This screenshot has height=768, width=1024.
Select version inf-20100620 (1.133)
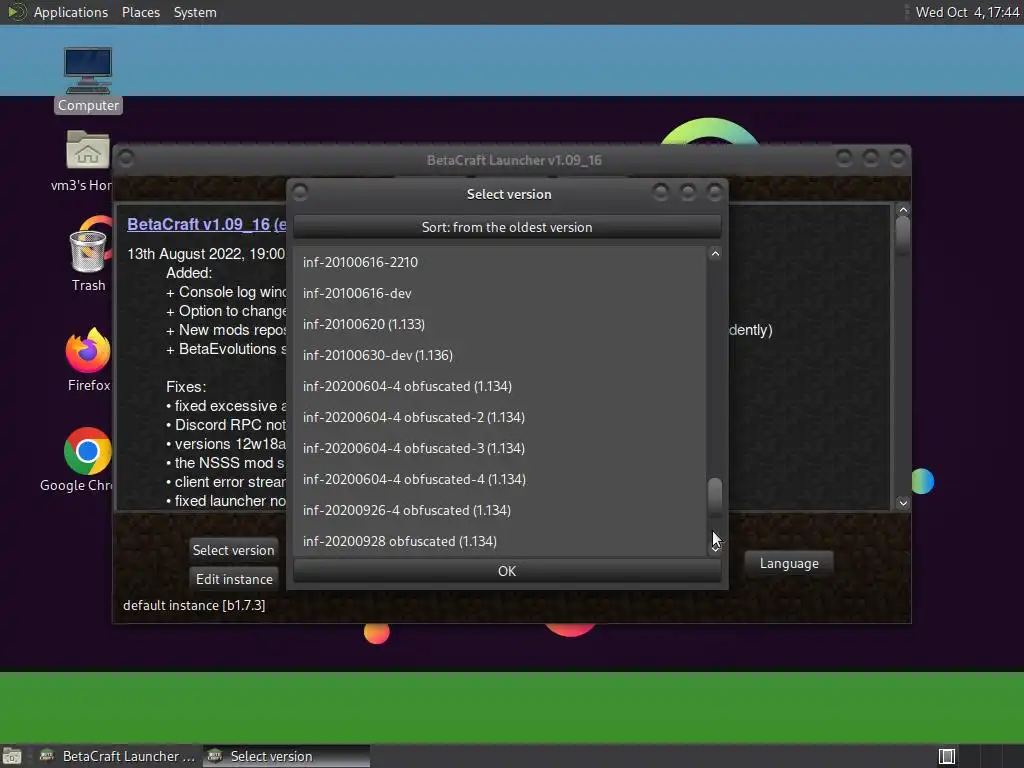[500, 324]
